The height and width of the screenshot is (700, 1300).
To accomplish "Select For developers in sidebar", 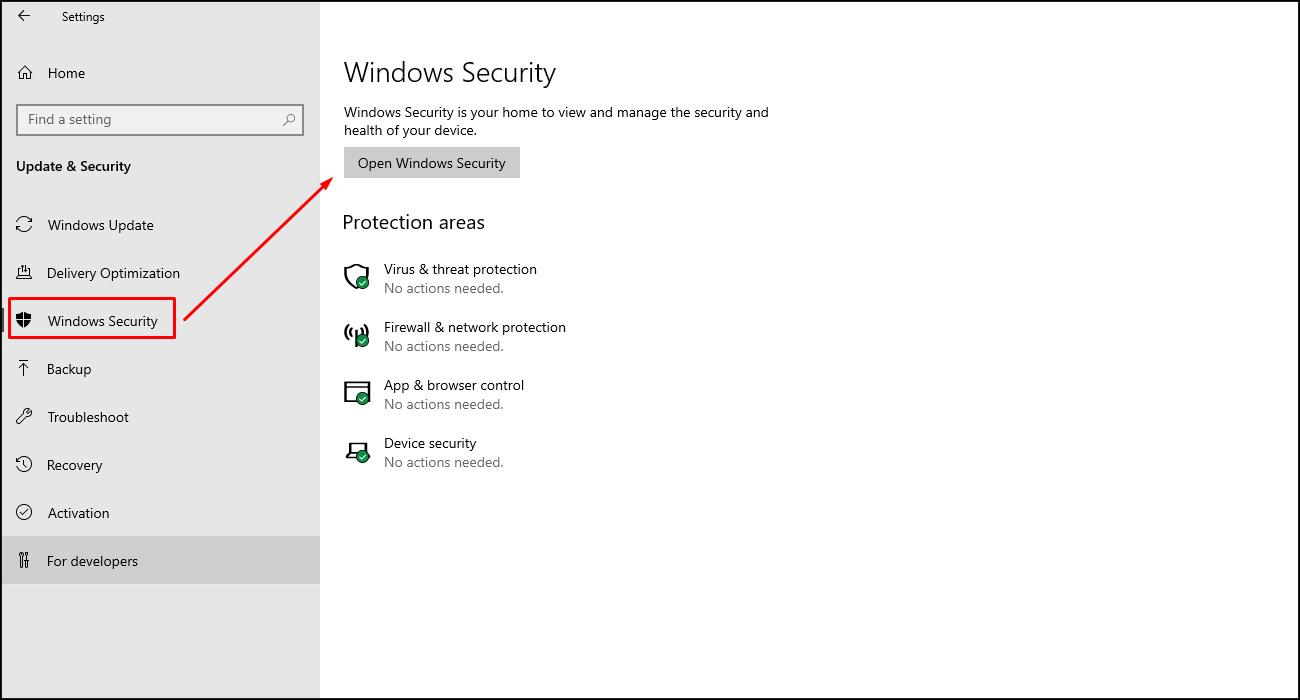I will pyautogui.click(x=160, y=561).
